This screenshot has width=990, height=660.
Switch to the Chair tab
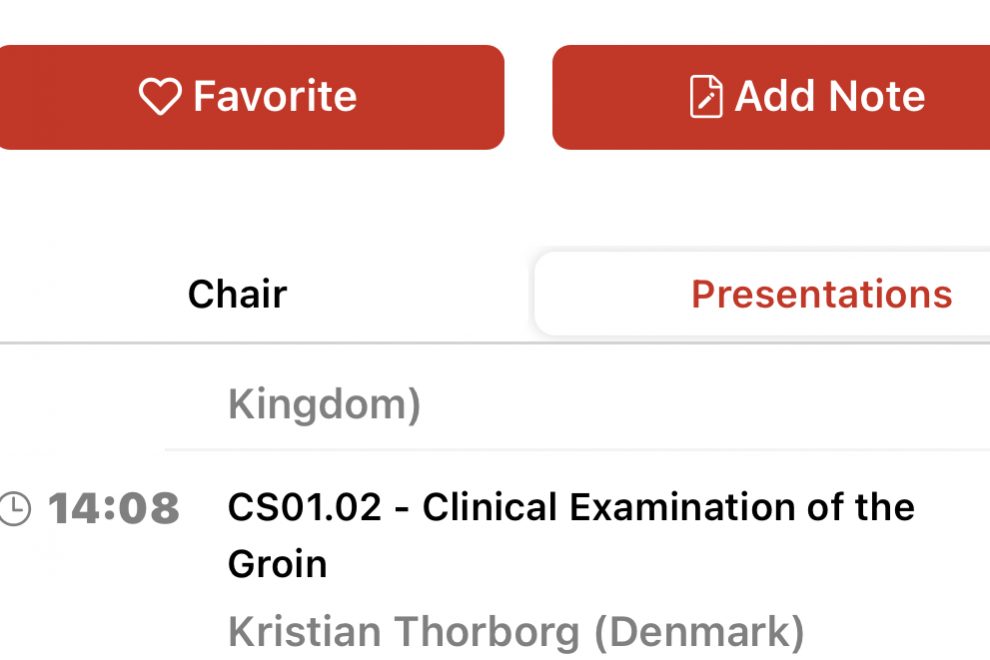237,294
